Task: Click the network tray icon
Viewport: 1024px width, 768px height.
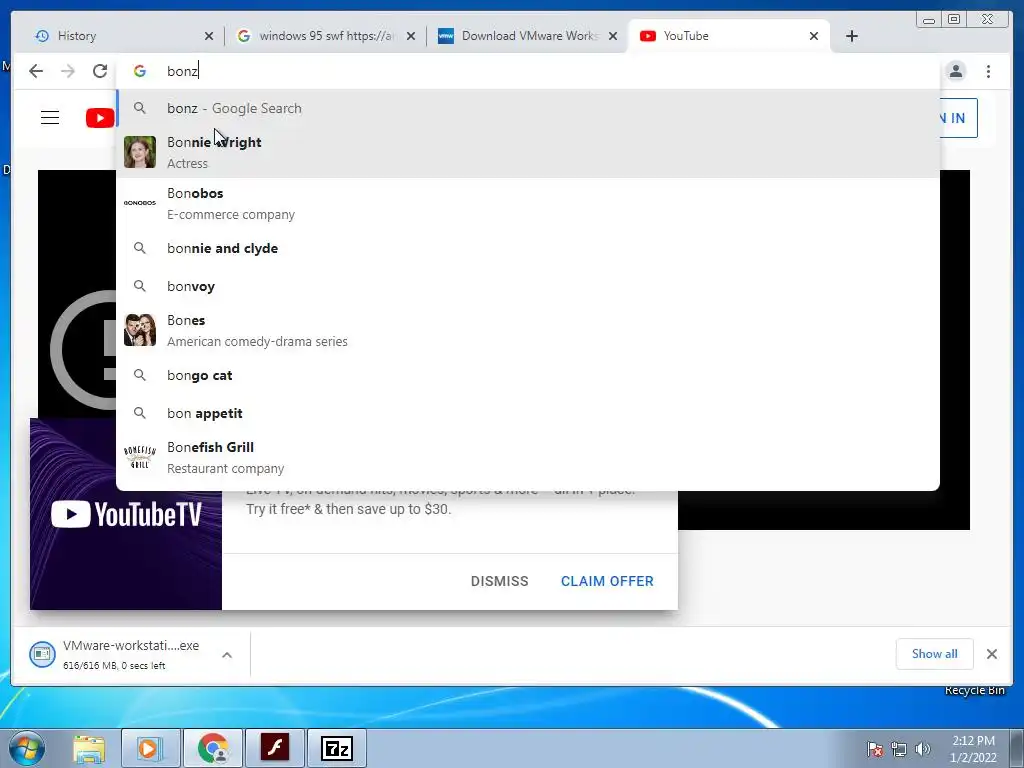Action: [899, 749]
